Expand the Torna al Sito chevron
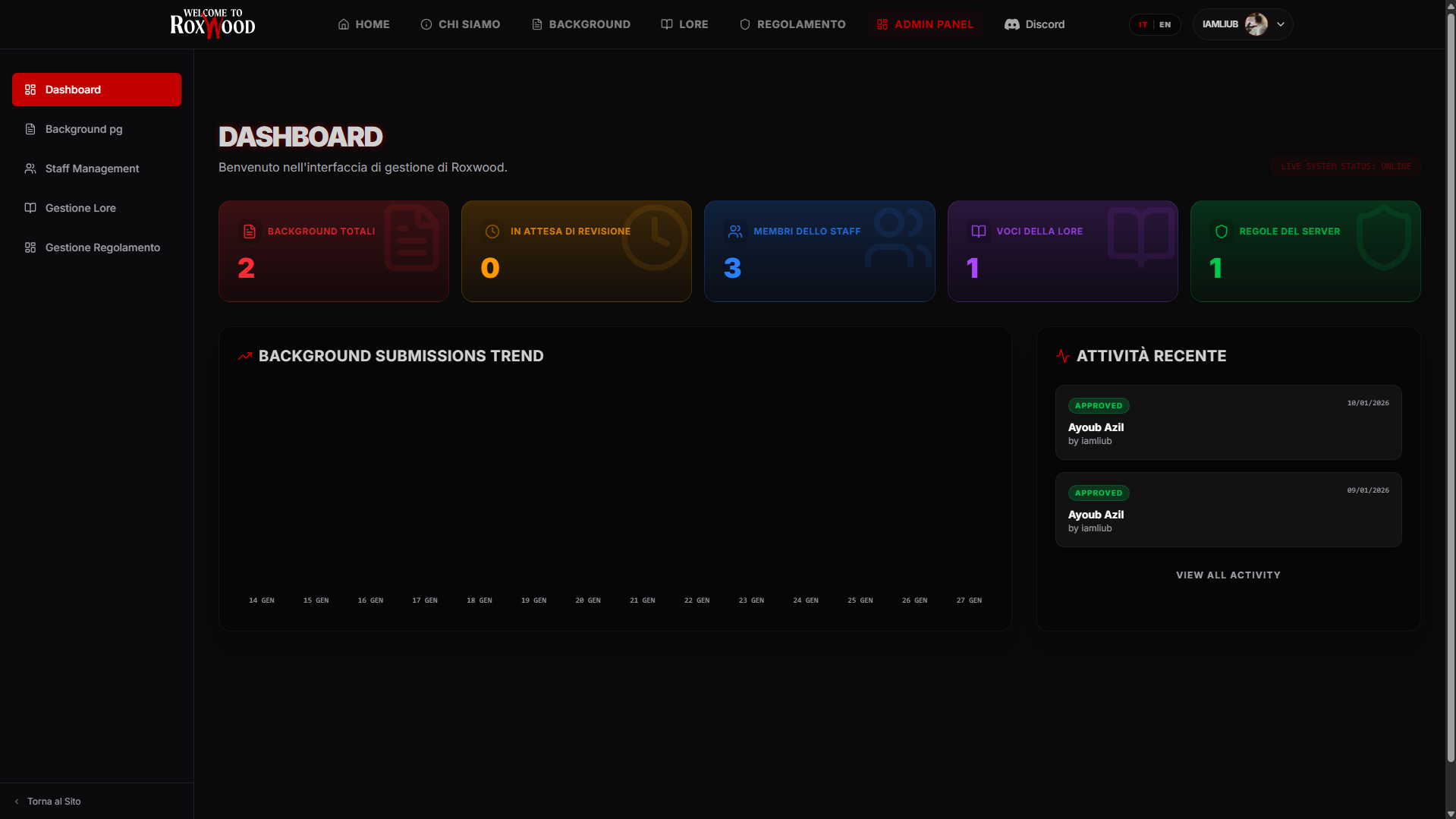Screen dimensions: 1456x819 (x=17, y=801)
